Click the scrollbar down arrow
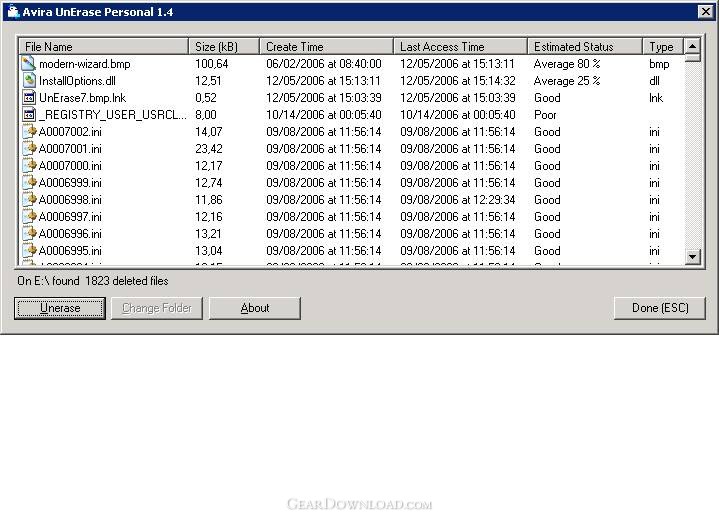 [692, 257]
